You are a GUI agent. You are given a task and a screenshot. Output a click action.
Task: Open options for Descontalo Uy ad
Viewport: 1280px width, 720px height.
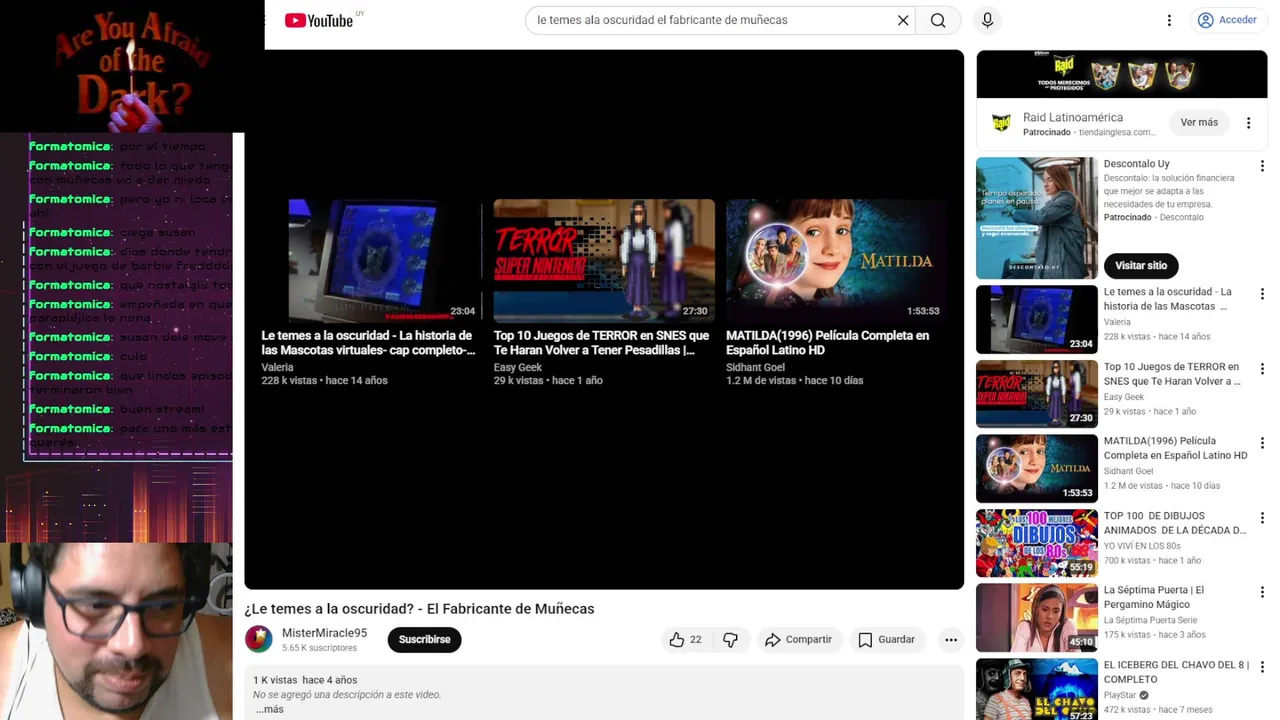tap(1262, 166)
